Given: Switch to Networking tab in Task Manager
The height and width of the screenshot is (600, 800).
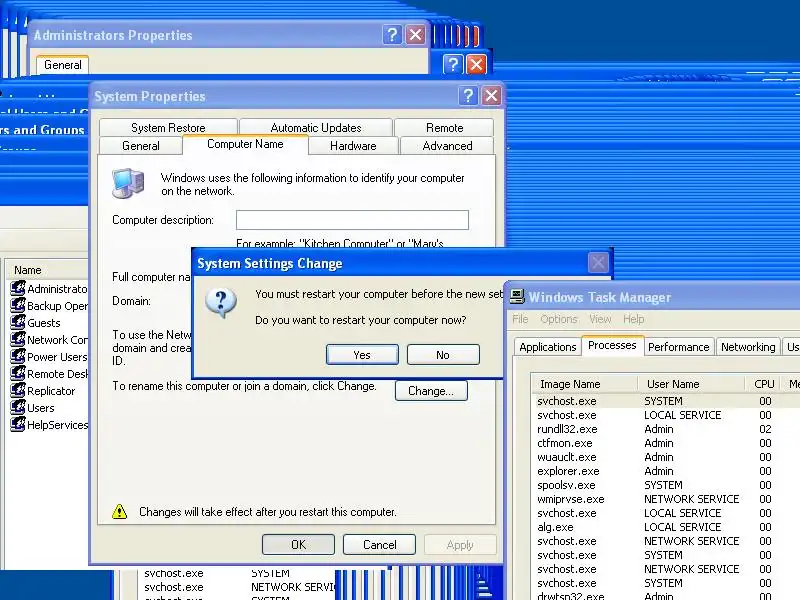Looking at the screenshot, I should pyautogui.click(x=748, y=347).
